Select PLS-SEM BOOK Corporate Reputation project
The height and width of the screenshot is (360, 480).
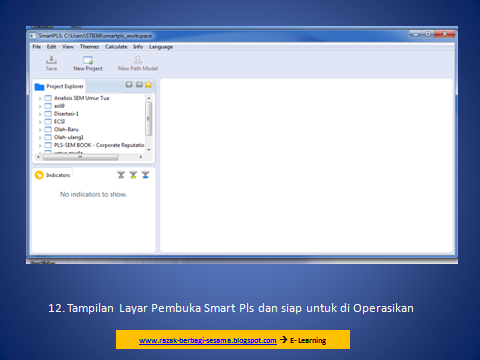coord(99,145)
